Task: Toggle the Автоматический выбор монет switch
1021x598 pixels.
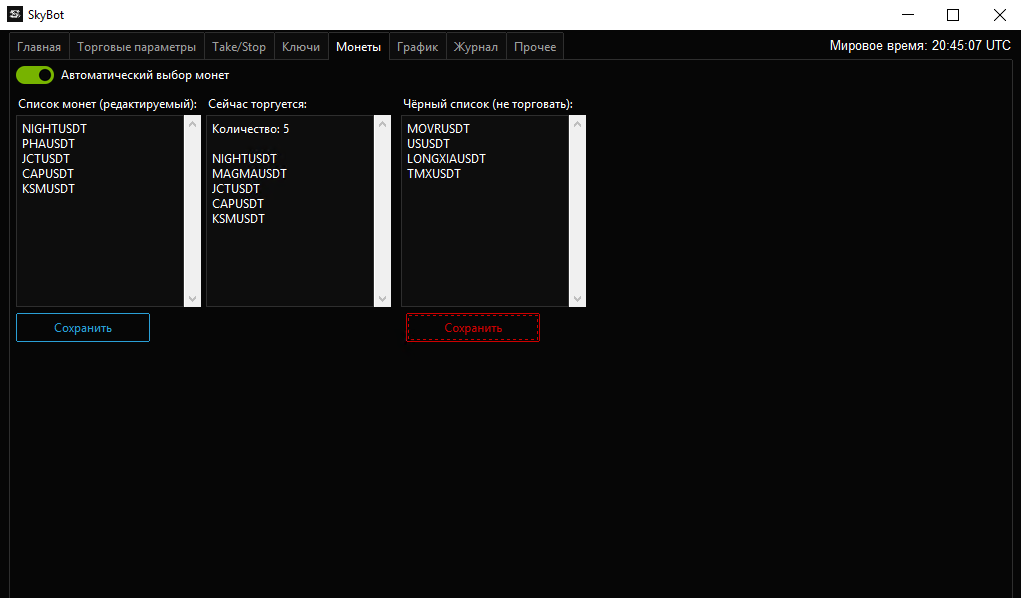Action: [x=35, y=75]
